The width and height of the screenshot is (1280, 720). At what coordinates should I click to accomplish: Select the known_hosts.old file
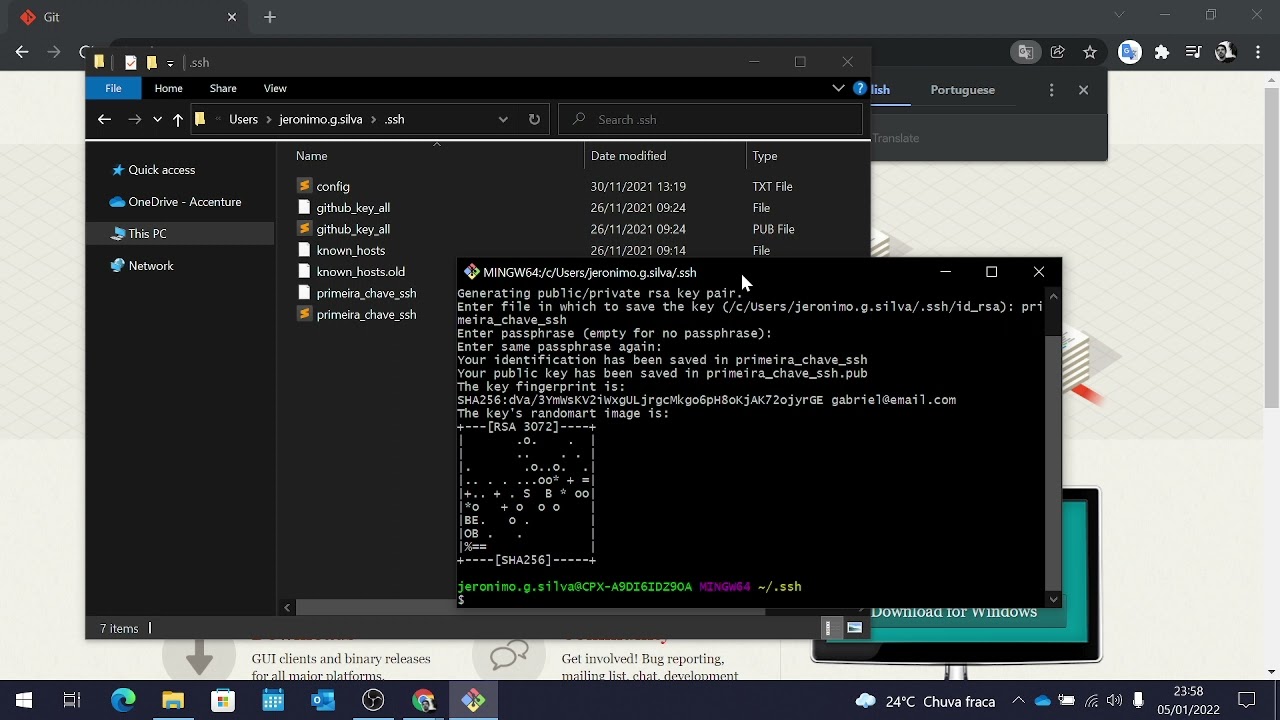pos(360,272)
